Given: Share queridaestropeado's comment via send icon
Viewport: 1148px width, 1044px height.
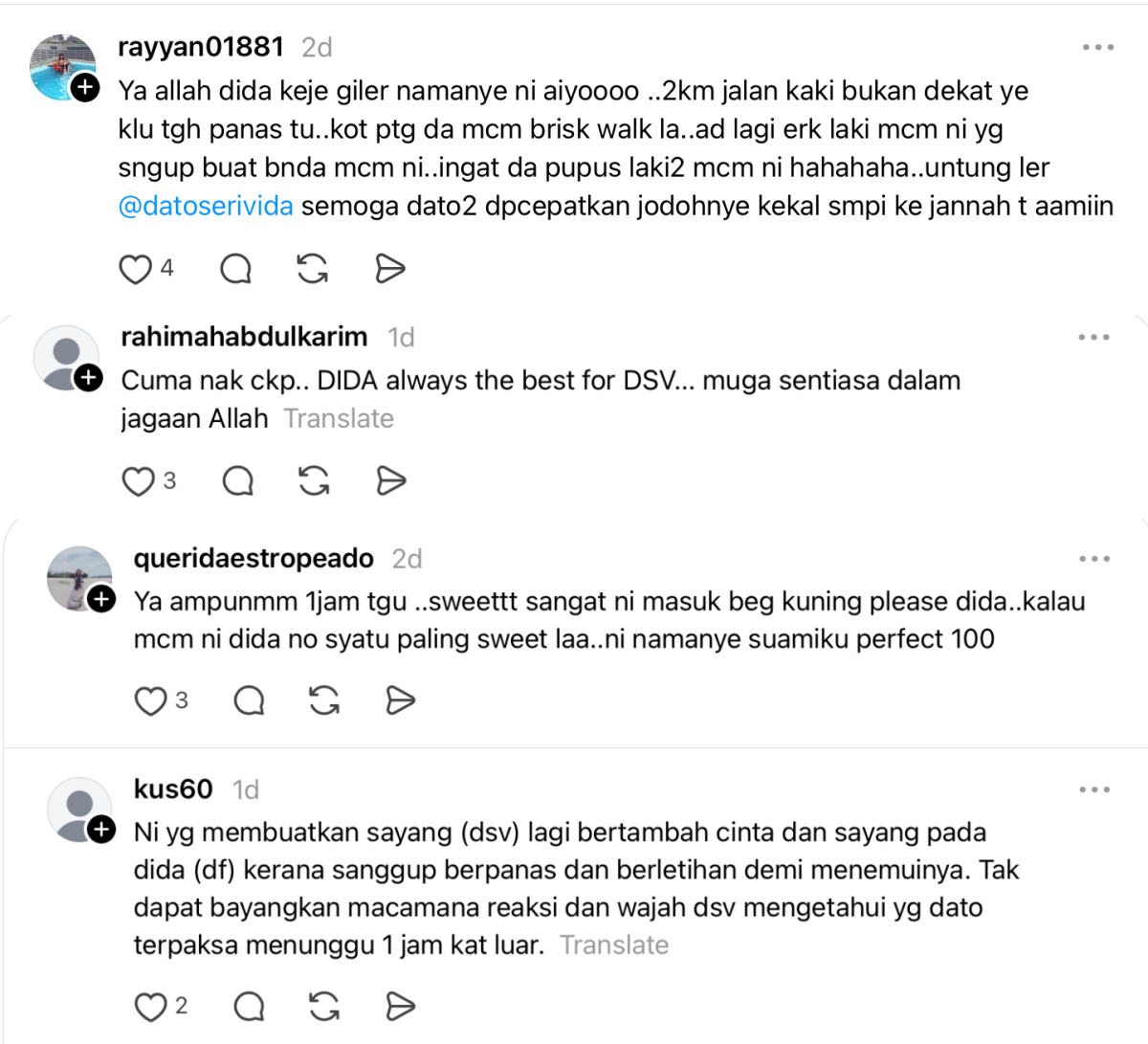Looking at the screenshot, I should click(x=400, y=700).
